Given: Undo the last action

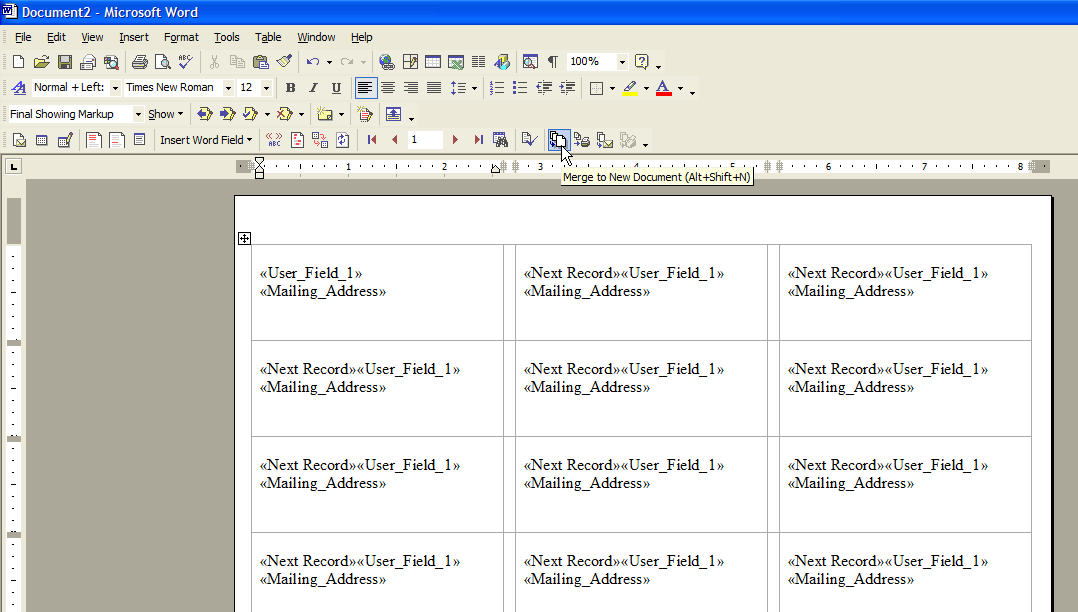Looking at the screenshot, I should tap(313, 62).
